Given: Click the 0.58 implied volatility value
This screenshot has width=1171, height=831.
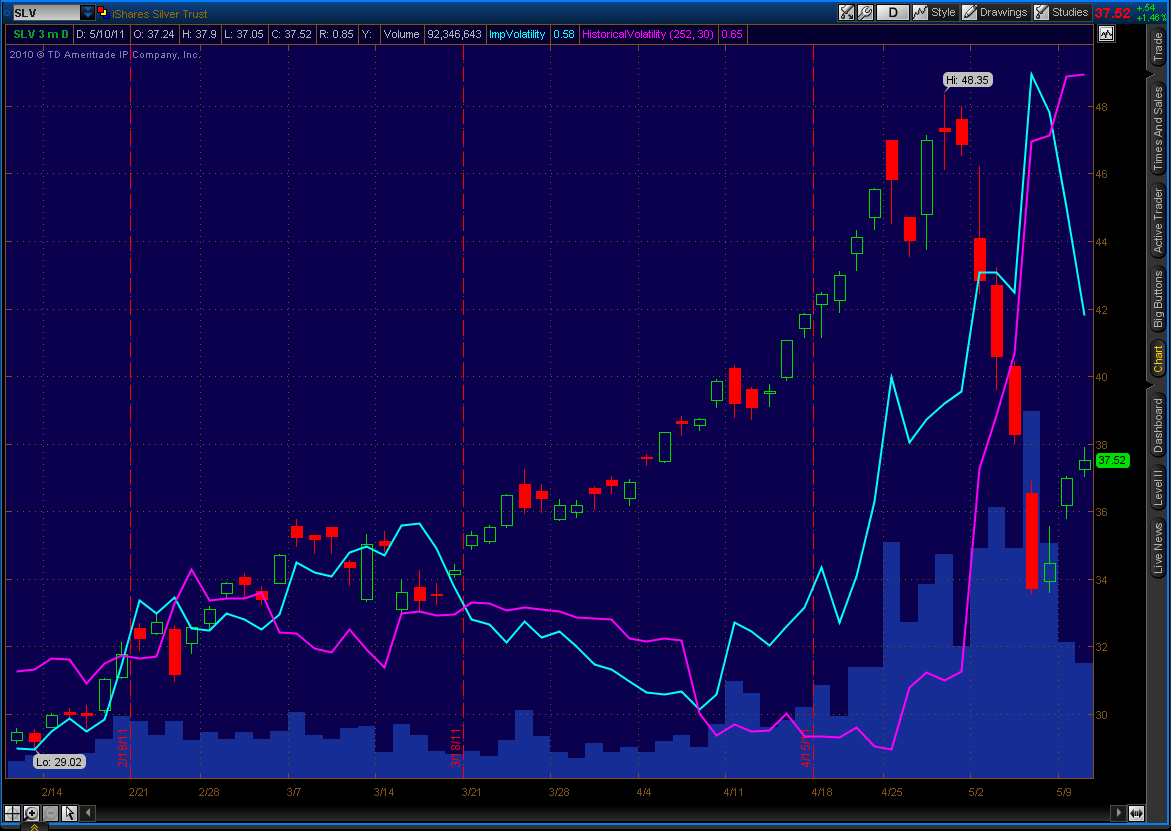Looking at the screenshot, I should (x=564, y=34).
